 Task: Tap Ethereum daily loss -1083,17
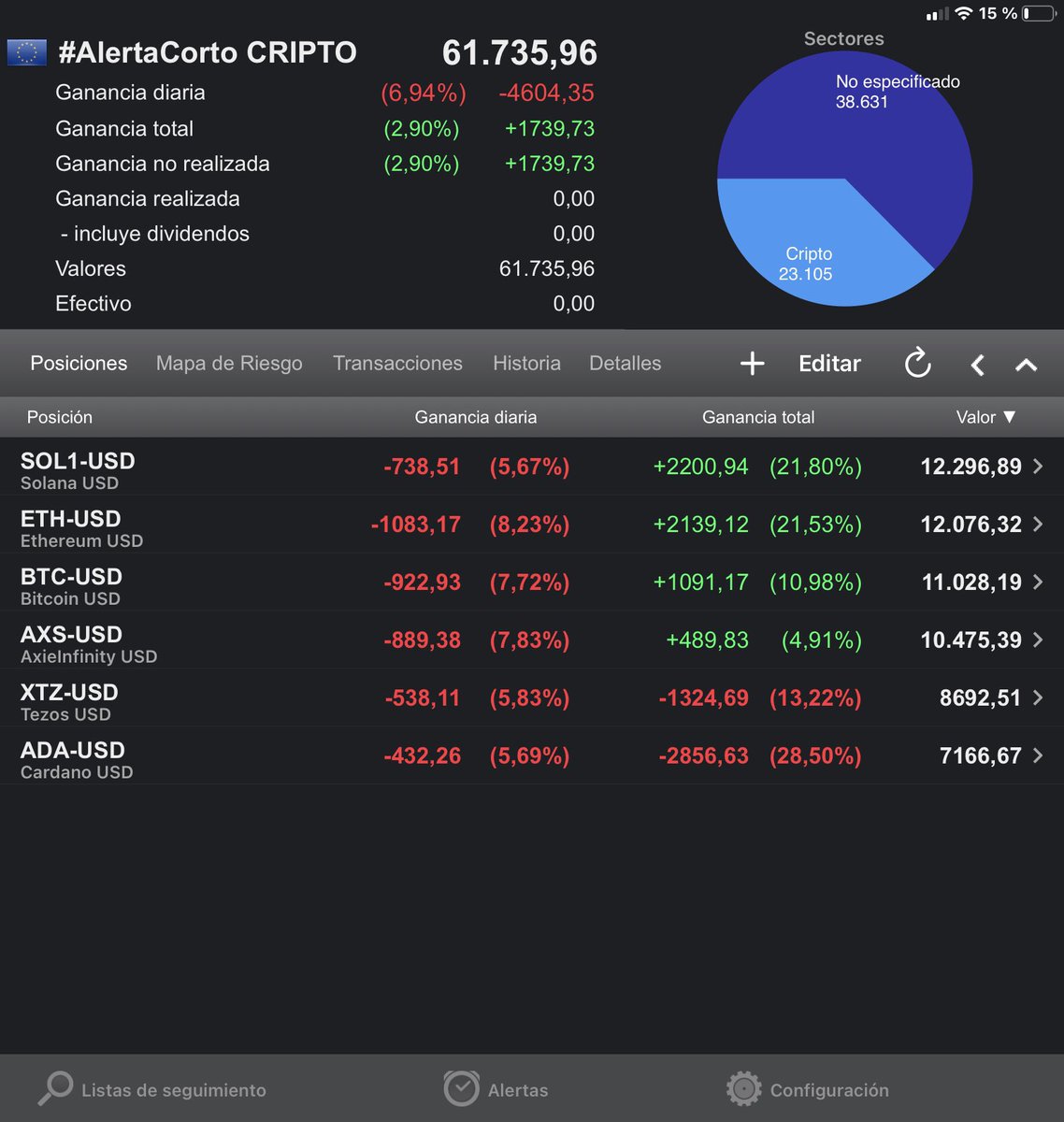(416, 525)
